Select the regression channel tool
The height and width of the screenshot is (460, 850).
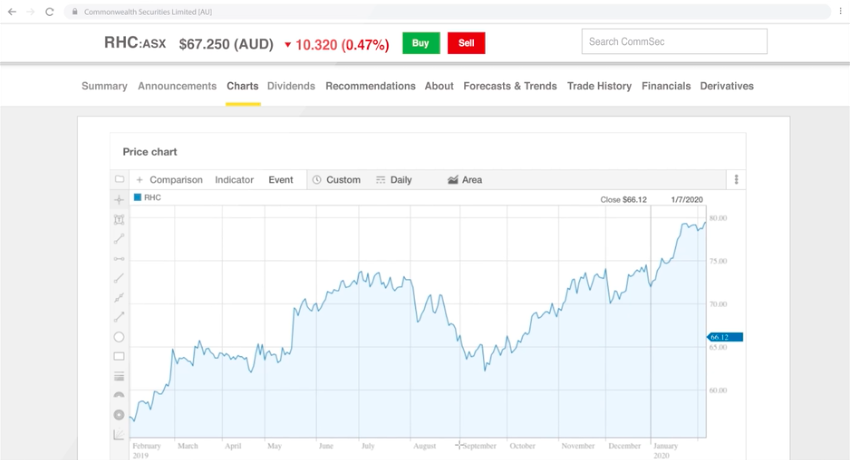[119, 297]
